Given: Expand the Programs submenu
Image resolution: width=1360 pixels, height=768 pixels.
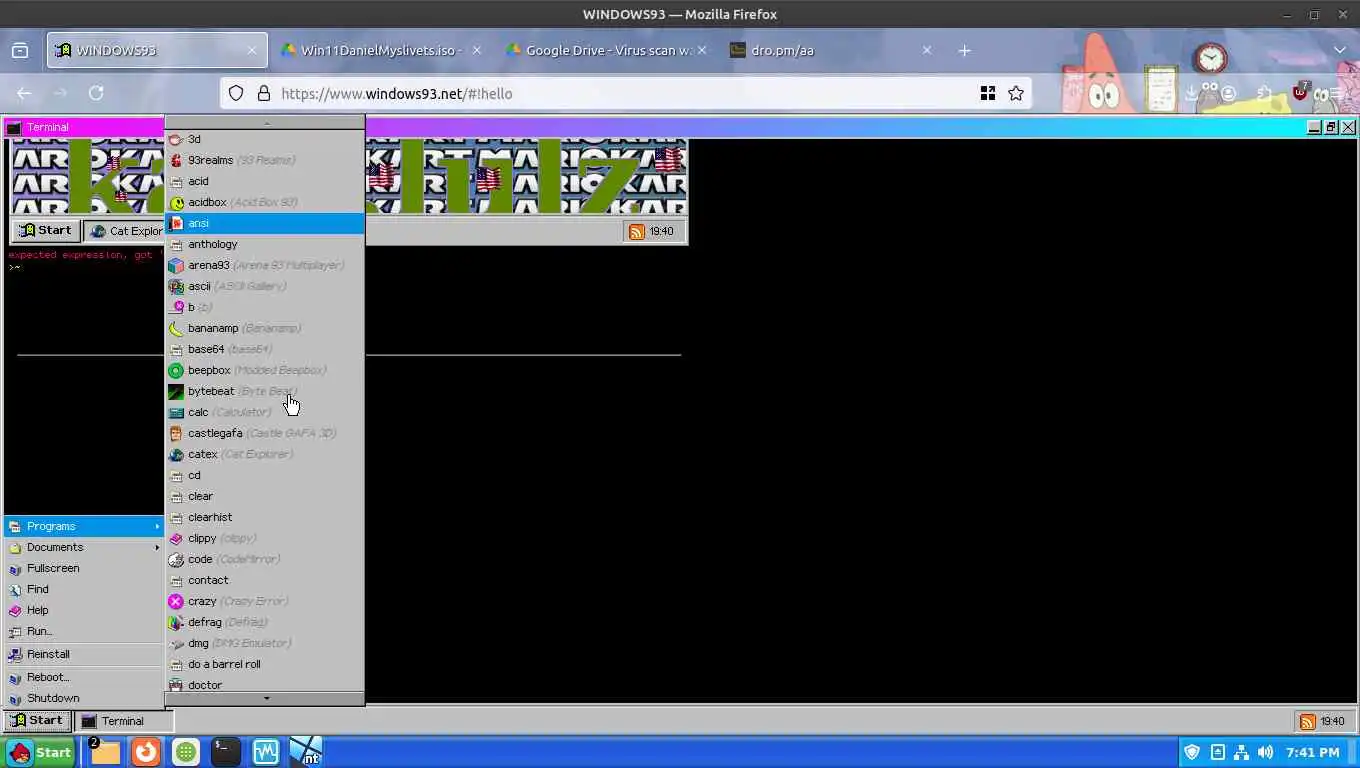Looking at the screenshot, I should [84, 526].
